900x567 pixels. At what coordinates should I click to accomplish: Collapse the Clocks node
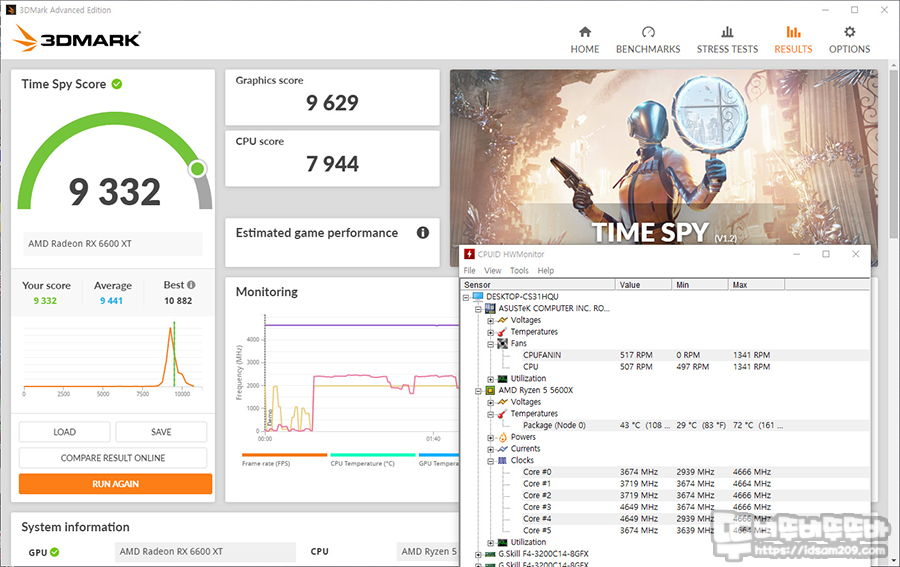490,461
